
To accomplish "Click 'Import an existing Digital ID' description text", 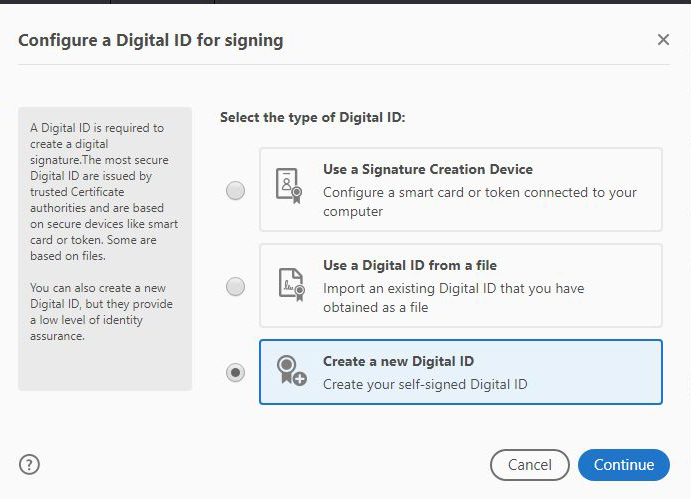I will coord(453,298).
